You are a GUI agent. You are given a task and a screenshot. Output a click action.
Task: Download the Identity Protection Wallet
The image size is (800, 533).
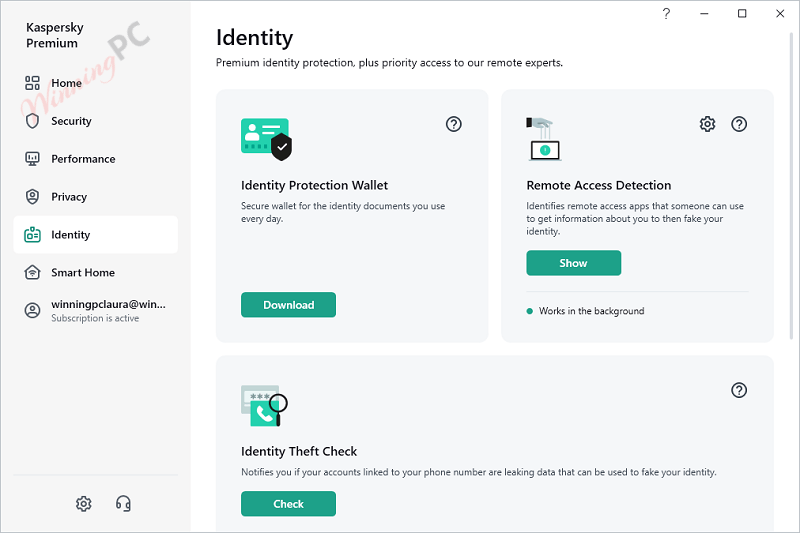(x=288, y=305)
